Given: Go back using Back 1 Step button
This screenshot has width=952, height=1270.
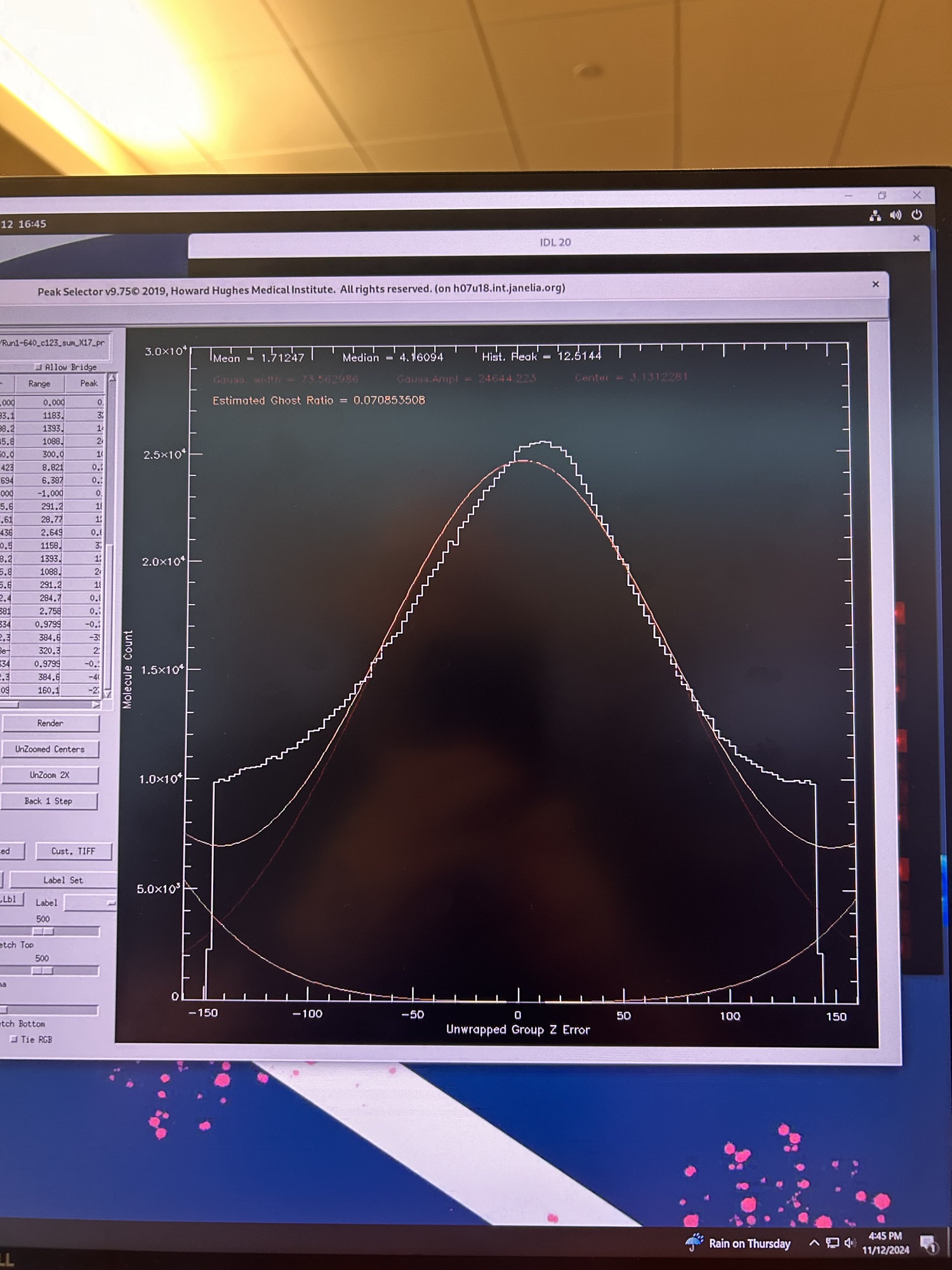Looking at the screenshot, I should (x=49, y=801).
